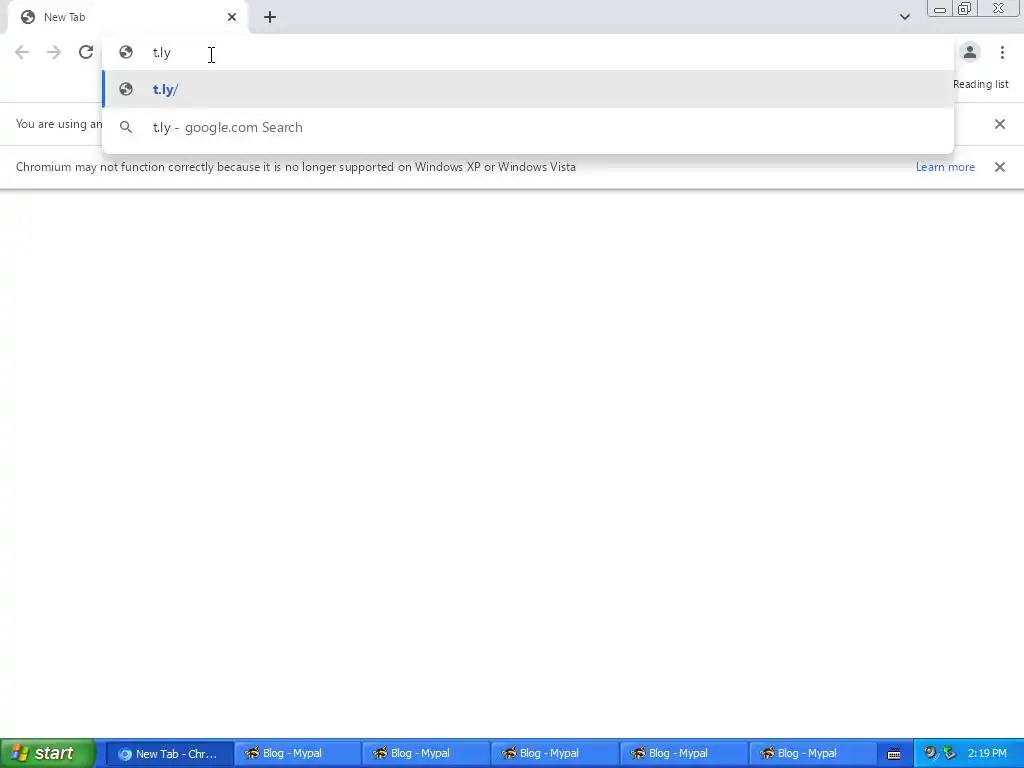The height and width of the screenshot is (768, 1024).
Task: Open the three-dot Chromium menu
Action: point(1002,52)
